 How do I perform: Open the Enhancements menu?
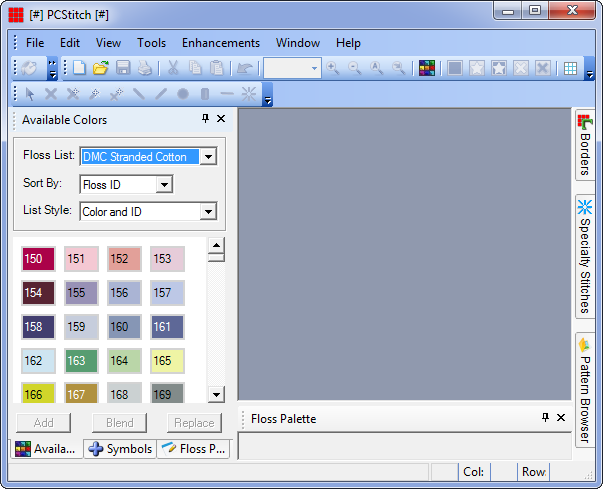pyautogui.click(x=221, y=43)
